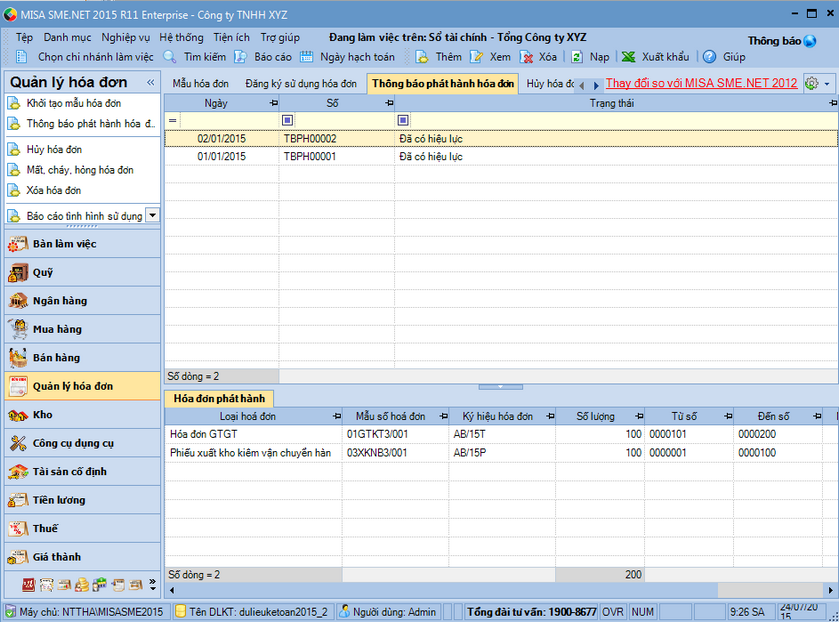Image resolution: width=839 pixels, height=622 pixels.
Task: Pin the Trạng thái column
Action: 833,103
